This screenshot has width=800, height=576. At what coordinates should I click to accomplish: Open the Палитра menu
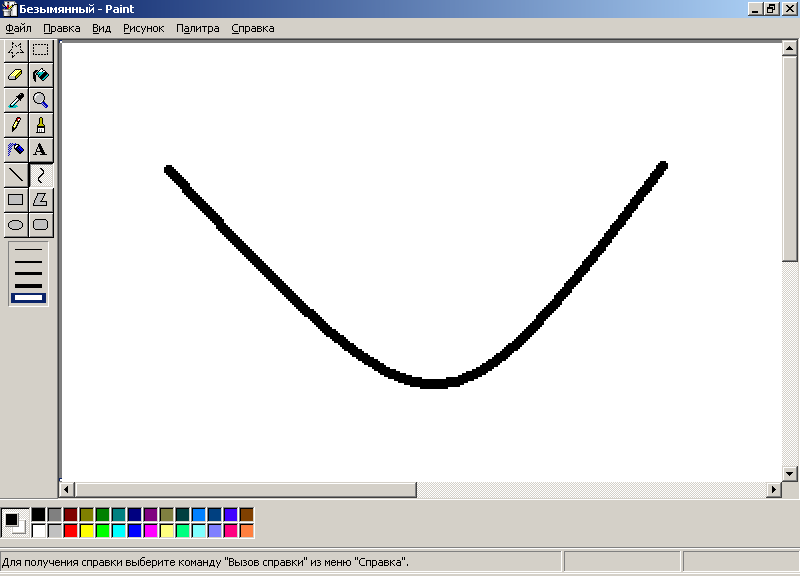tap(197, 29)
